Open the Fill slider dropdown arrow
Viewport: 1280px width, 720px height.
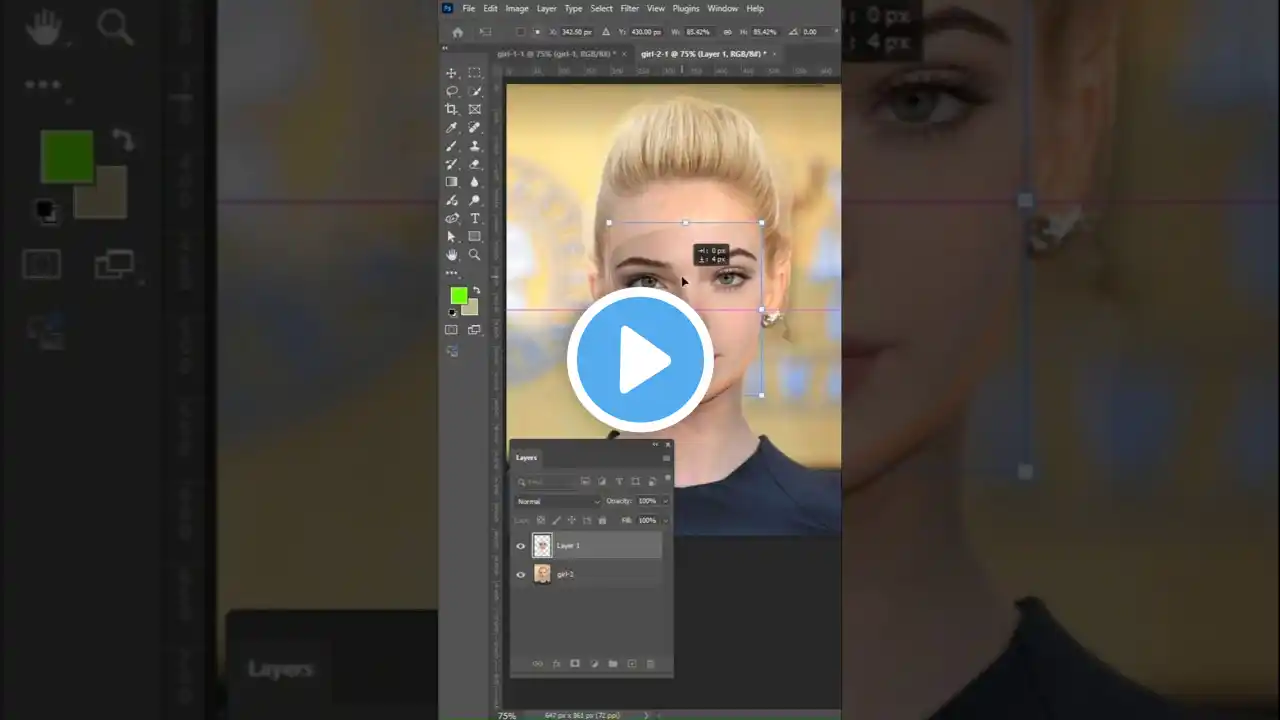point(665,520)
